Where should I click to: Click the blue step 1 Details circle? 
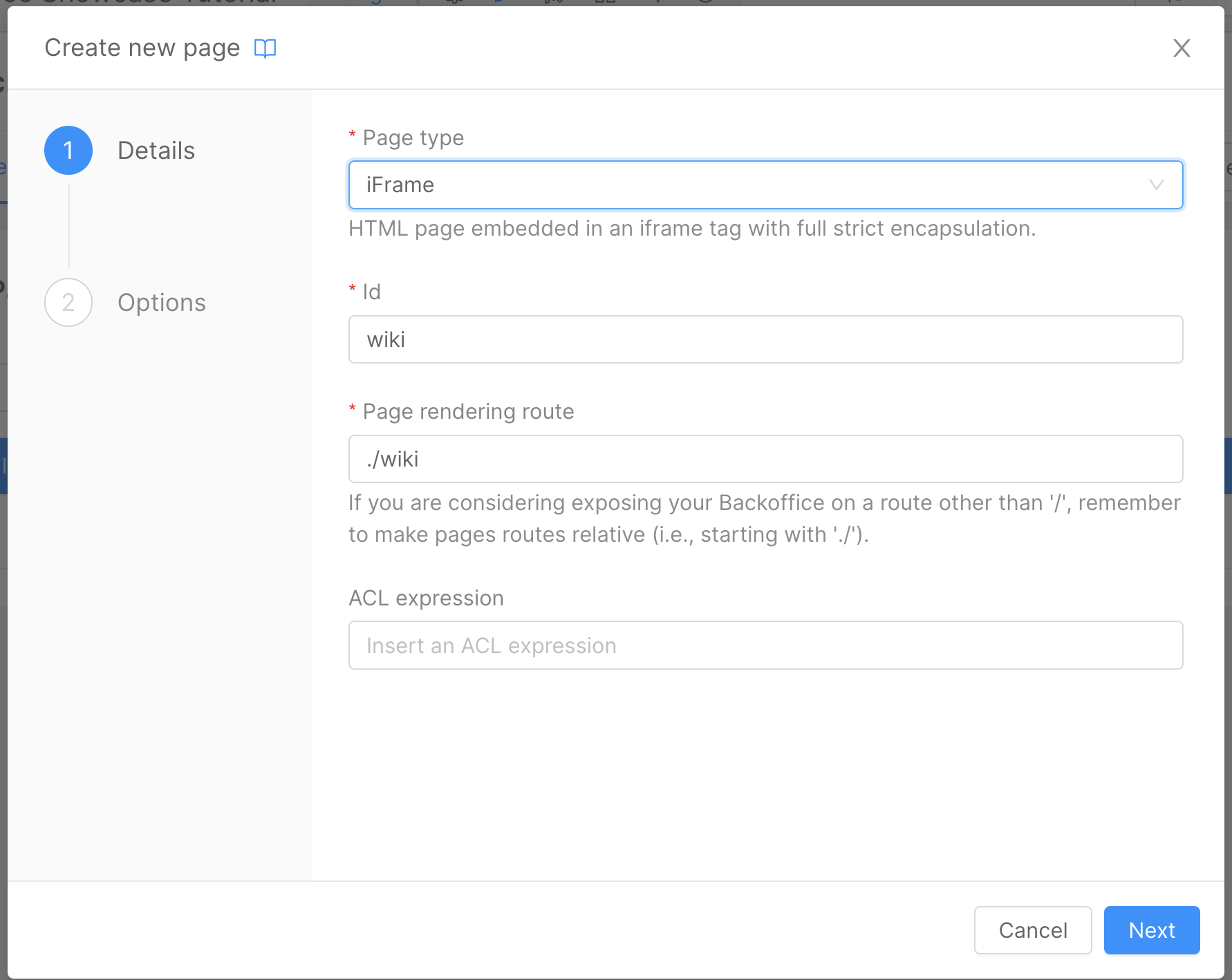coord(68,150)
